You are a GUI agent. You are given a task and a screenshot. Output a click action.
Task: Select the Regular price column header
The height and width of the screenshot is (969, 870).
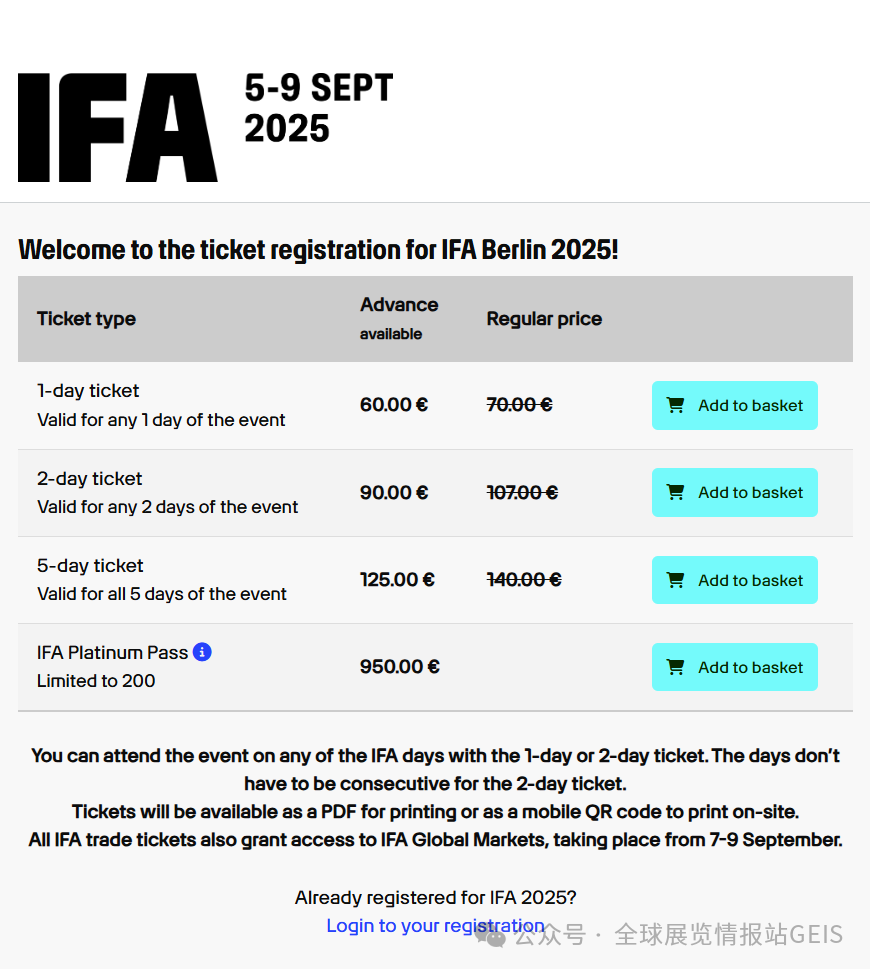coord(544,319)
